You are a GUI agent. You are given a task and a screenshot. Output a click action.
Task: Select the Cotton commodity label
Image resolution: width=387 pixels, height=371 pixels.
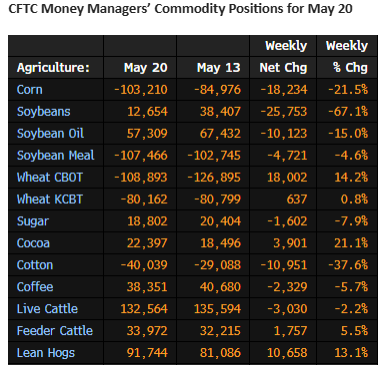pyautogui.click(x=35, y=265)
